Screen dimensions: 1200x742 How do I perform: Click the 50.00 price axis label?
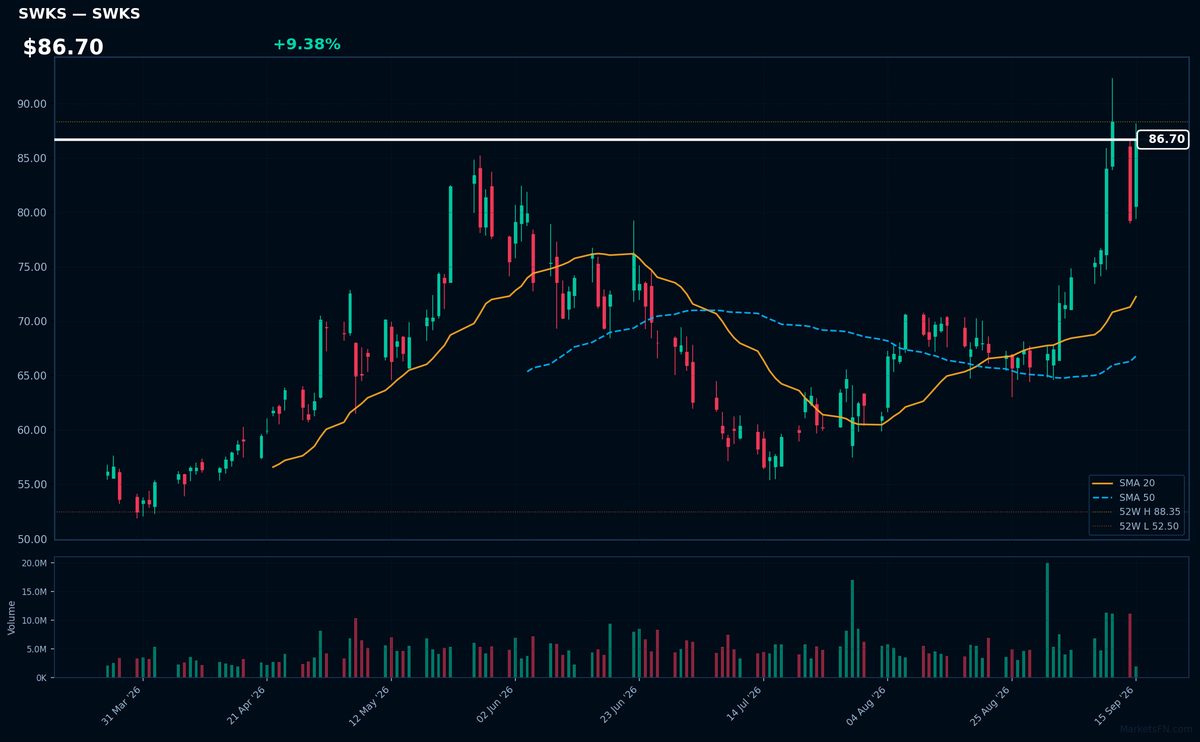(x=32, y=540)
